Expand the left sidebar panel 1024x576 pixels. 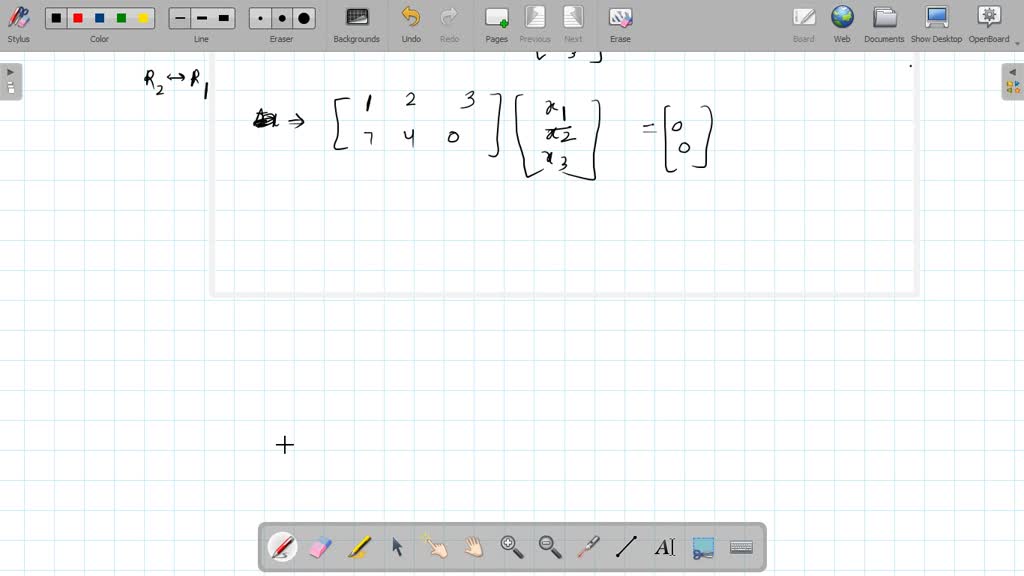(x=10, y=71)
